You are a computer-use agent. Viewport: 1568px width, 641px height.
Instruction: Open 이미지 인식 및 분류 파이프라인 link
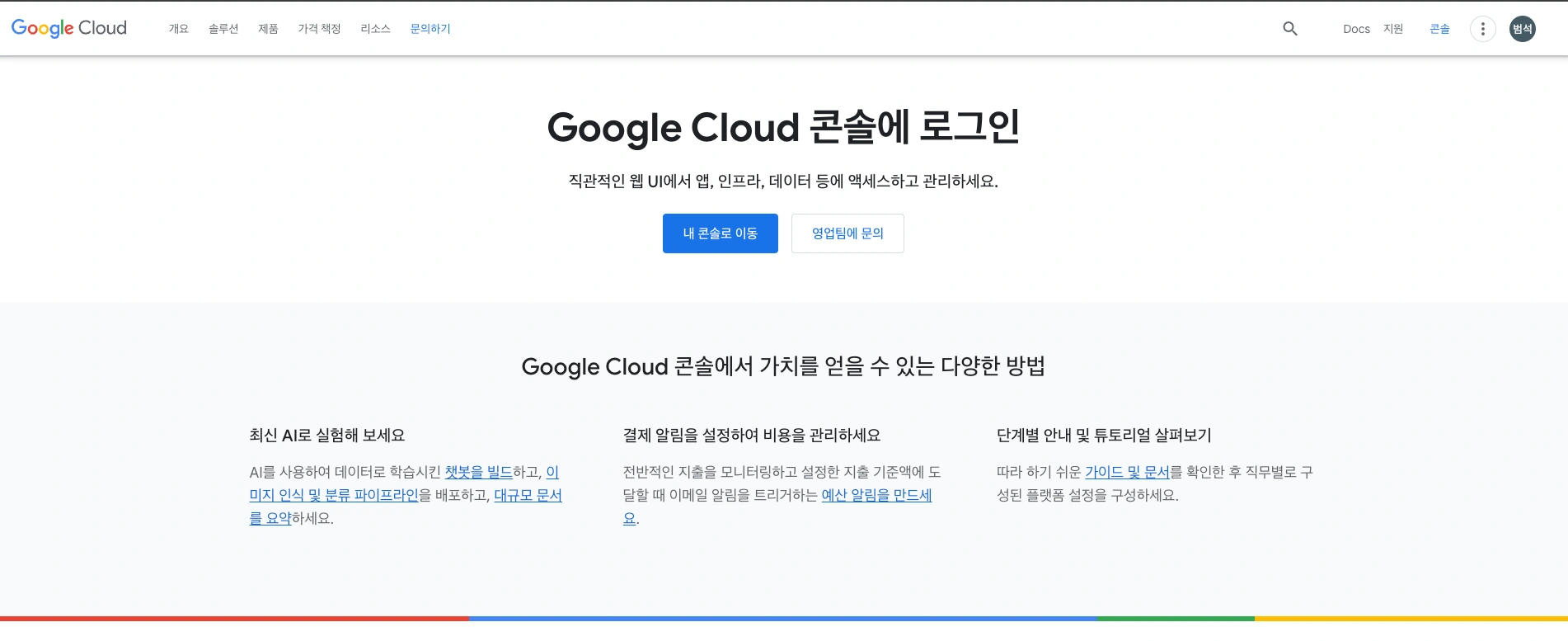[x=334, y=496]
